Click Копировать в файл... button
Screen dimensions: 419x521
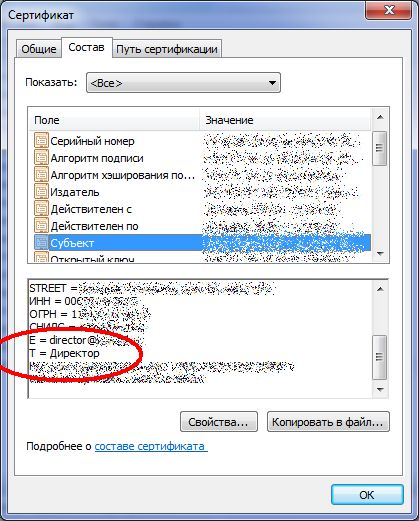(x=328, y=422)
